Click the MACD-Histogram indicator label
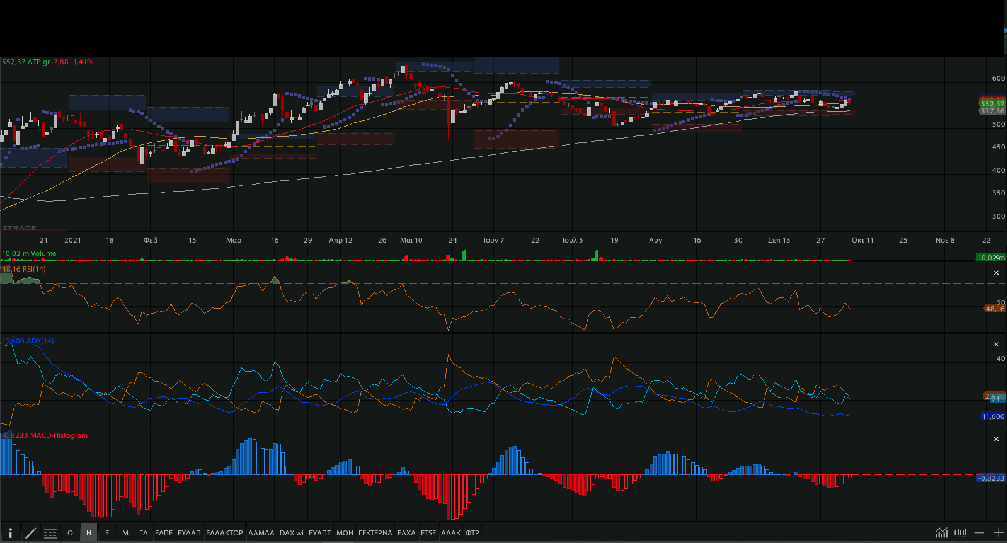The width and height of the screenshot is (1007, 543). pos(45,435)
